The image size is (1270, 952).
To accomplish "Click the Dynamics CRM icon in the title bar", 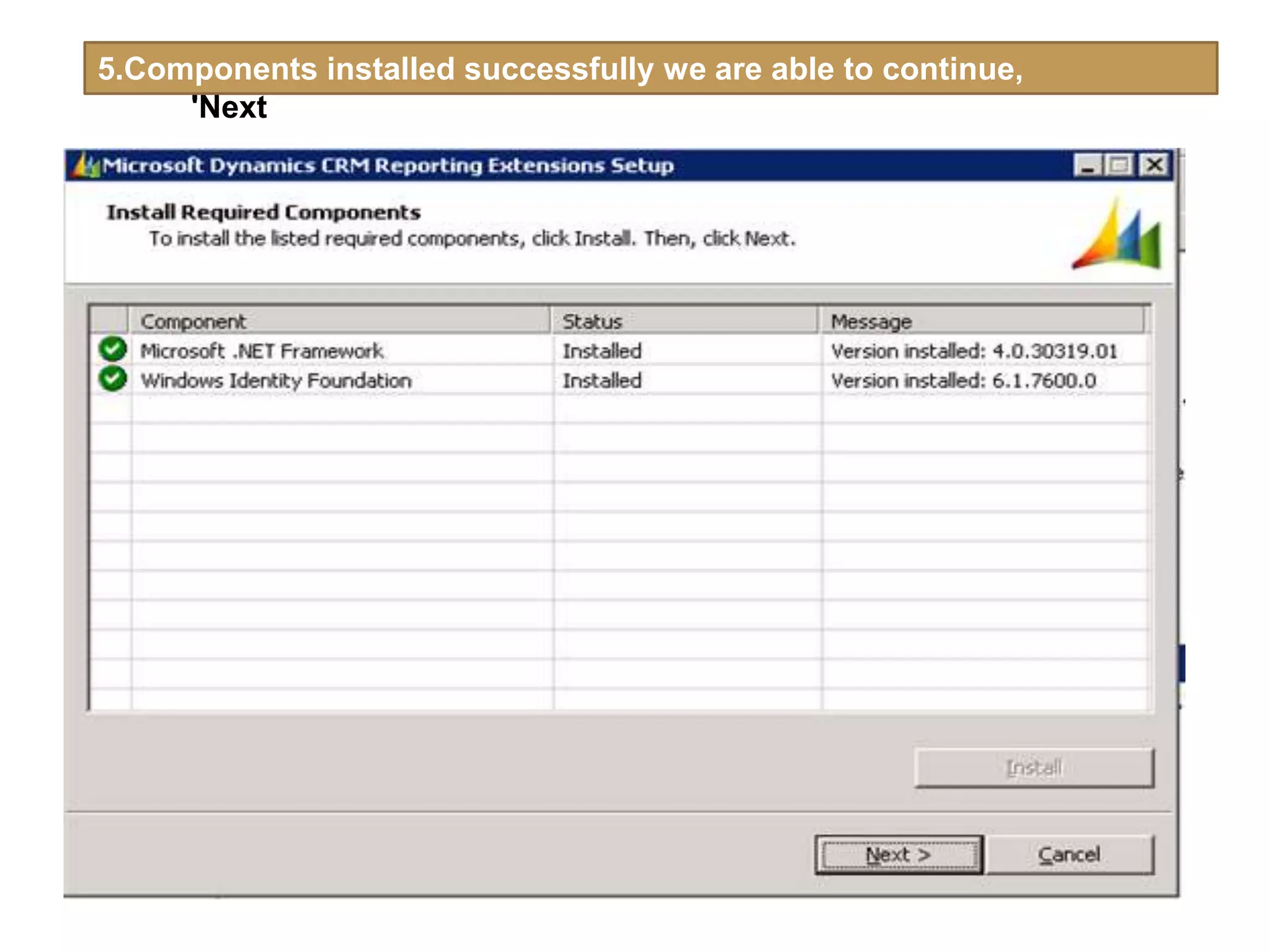I will click(86, 165).
